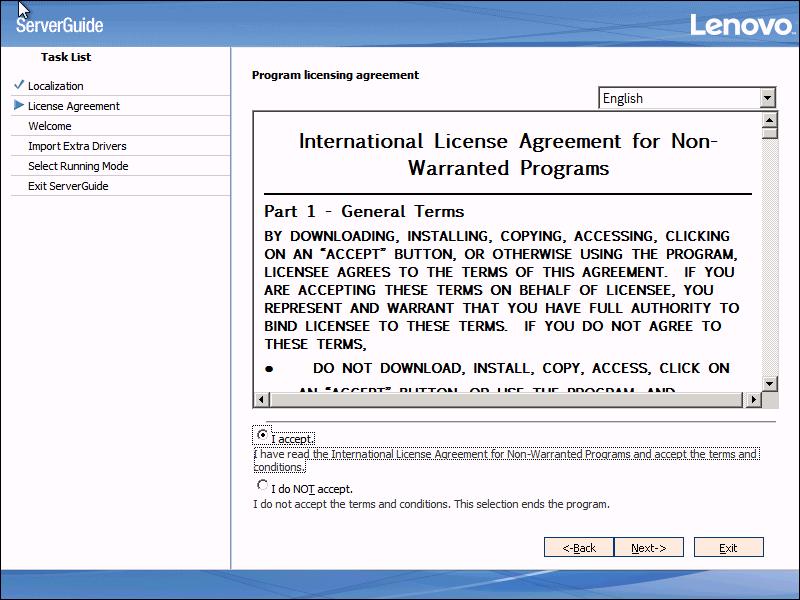
Task: Open the Welcome task item
Action: point(50,126)
